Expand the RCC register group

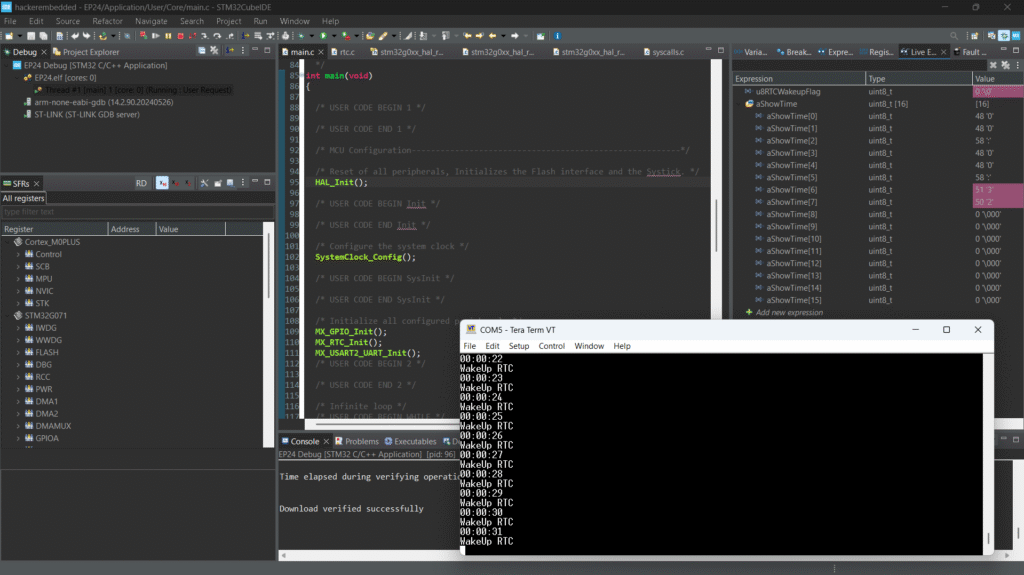(x=18, y=377)
